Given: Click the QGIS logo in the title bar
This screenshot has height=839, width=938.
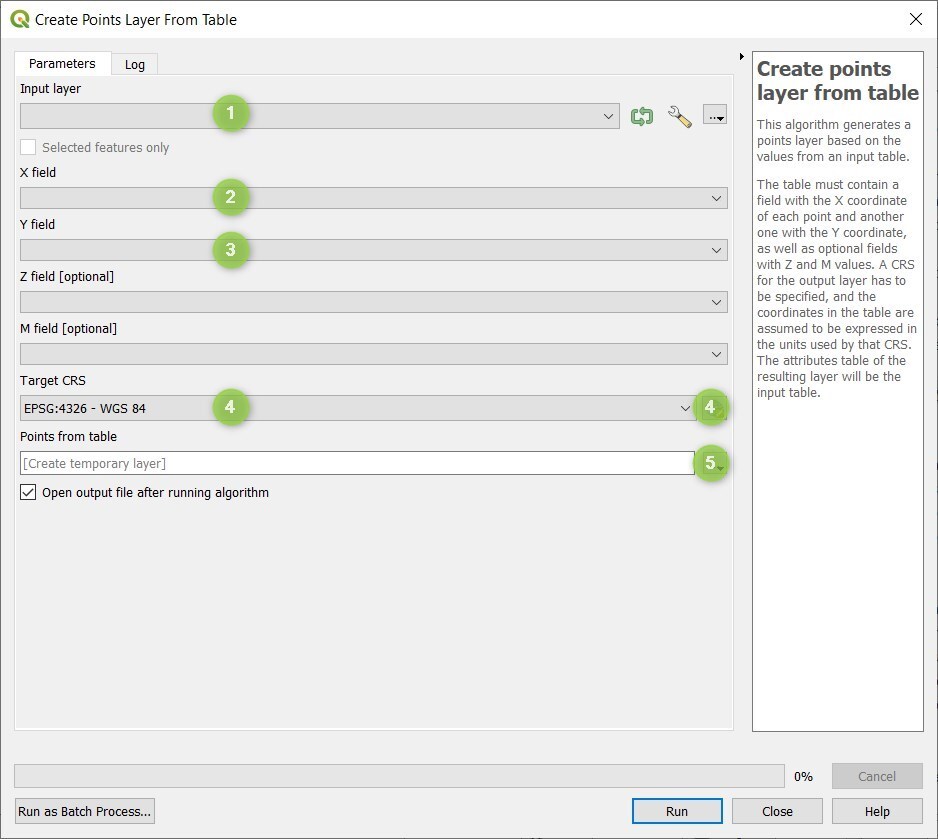Looking at the screenshot, I should pyautogui.click(x=20, y=19).
